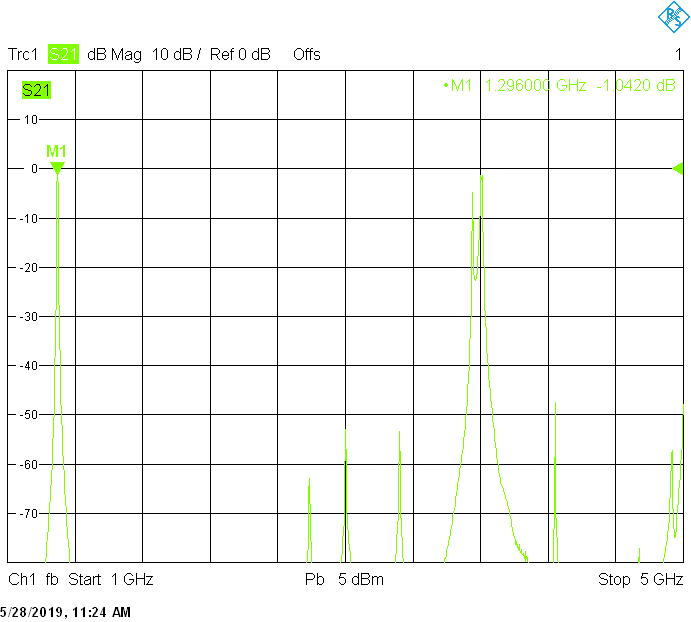Select the M1 marker triangle on the trace

tap(57, 168)
